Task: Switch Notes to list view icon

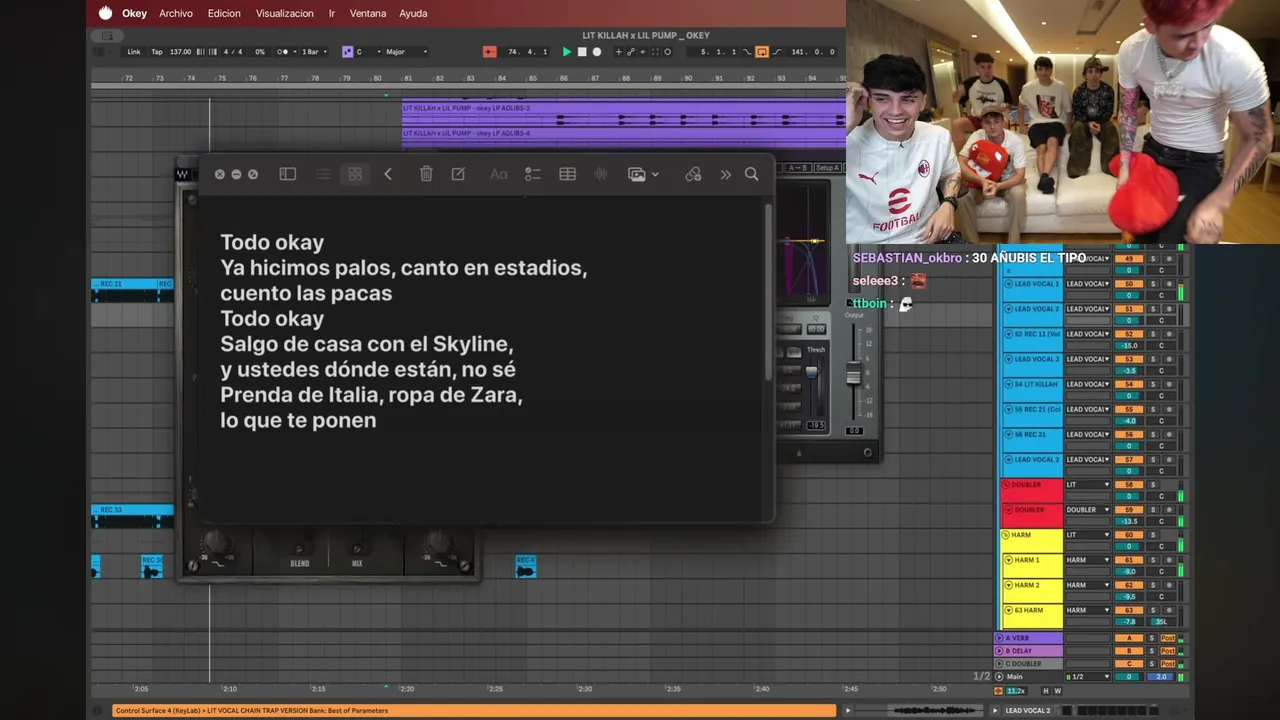Action: coord(323,174)
